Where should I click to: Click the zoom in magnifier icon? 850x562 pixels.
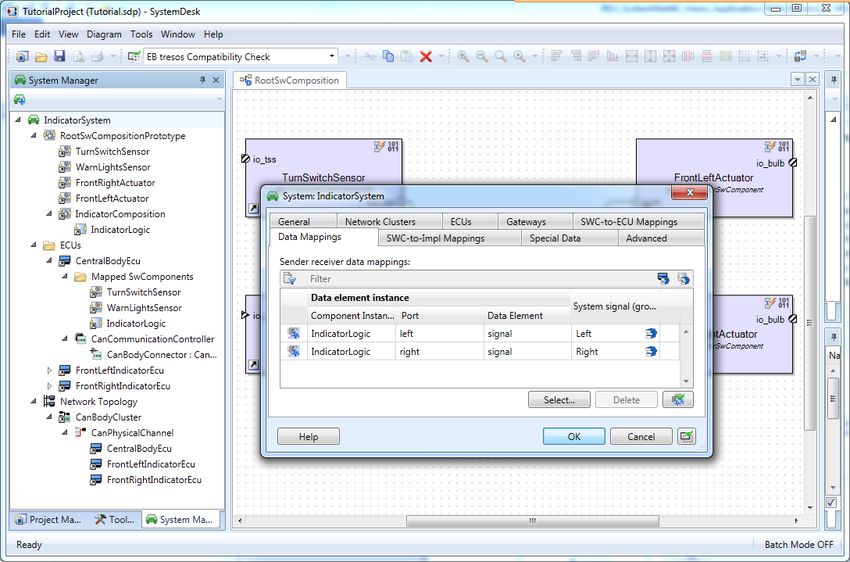coord(463,56)
